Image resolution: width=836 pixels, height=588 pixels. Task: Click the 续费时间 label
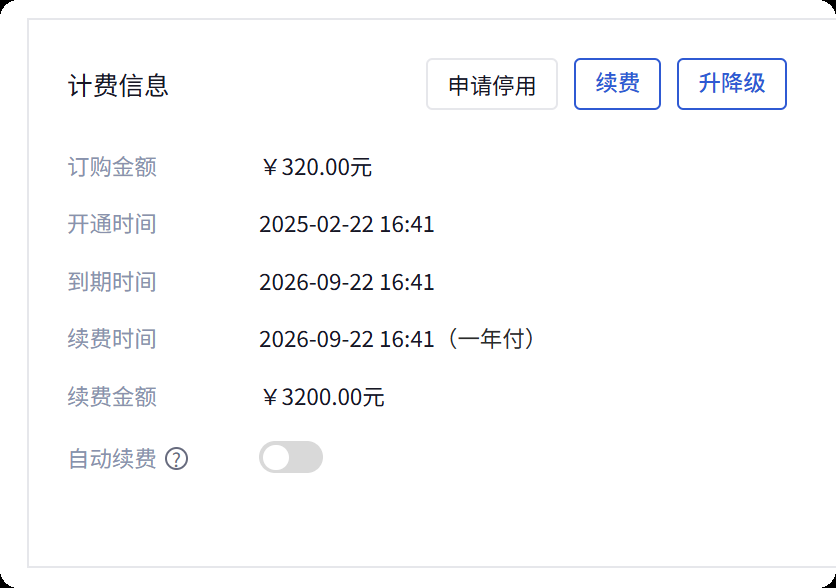[112, 339]
